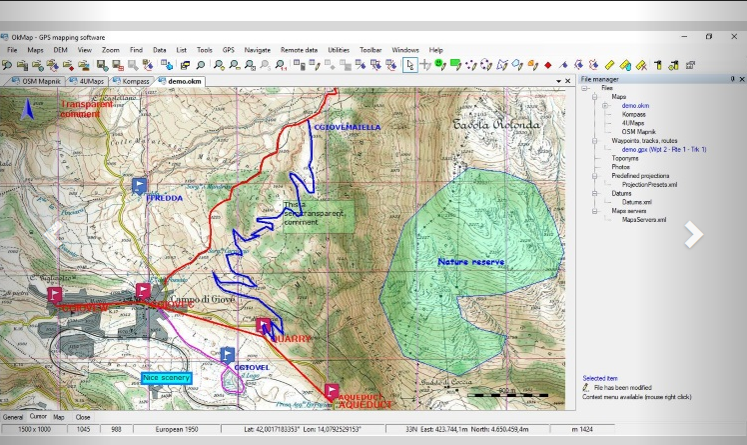Click the yellow ruler with cyan area icon

(625, 65)
